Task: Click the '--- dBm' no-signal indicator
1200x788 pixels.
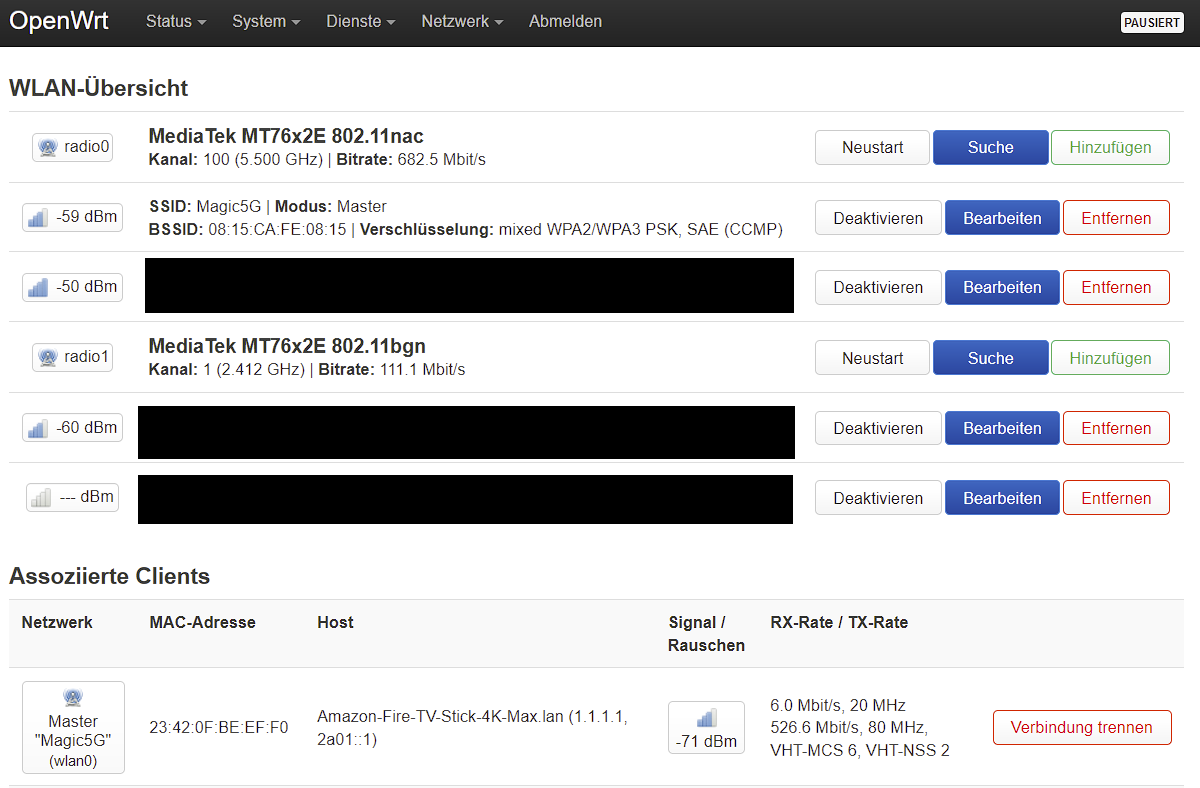Action: [72, 497]
